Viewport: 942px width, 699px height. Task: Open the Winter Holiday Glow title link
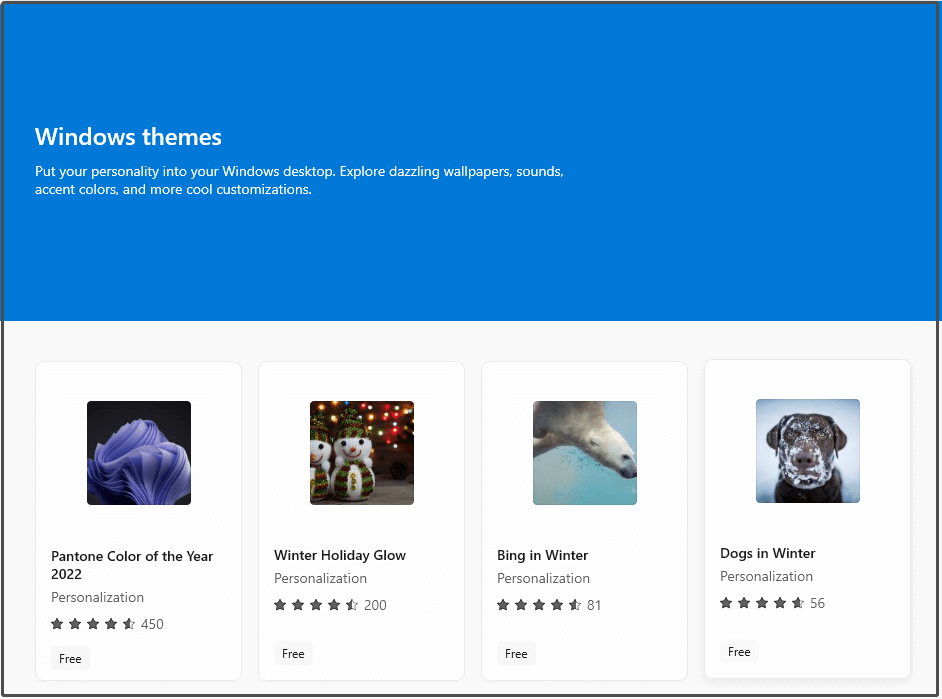340,555
